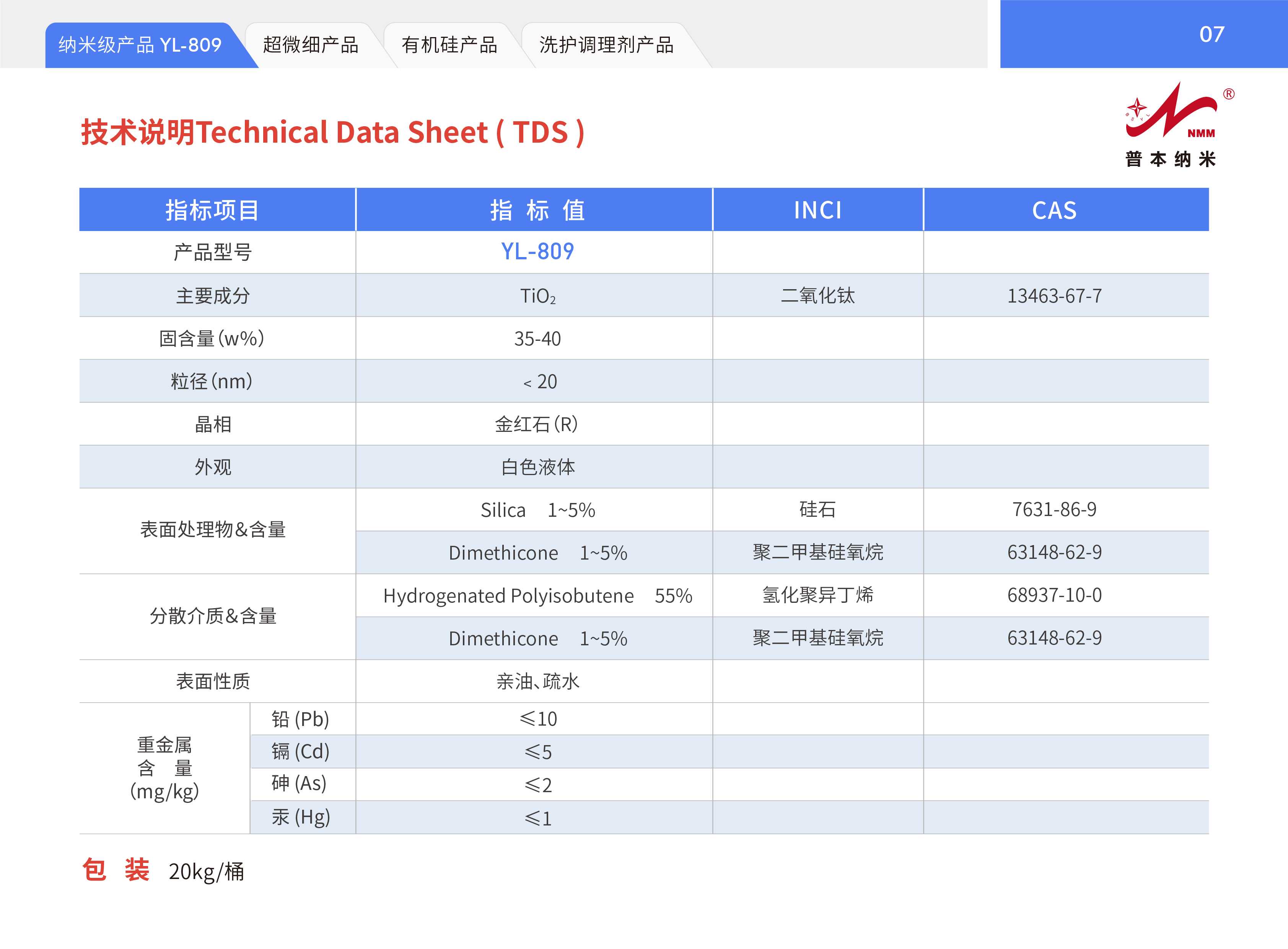Click the INCI column header
Viewport: 1288px width, 949px height.
click(x=817, y=210)
